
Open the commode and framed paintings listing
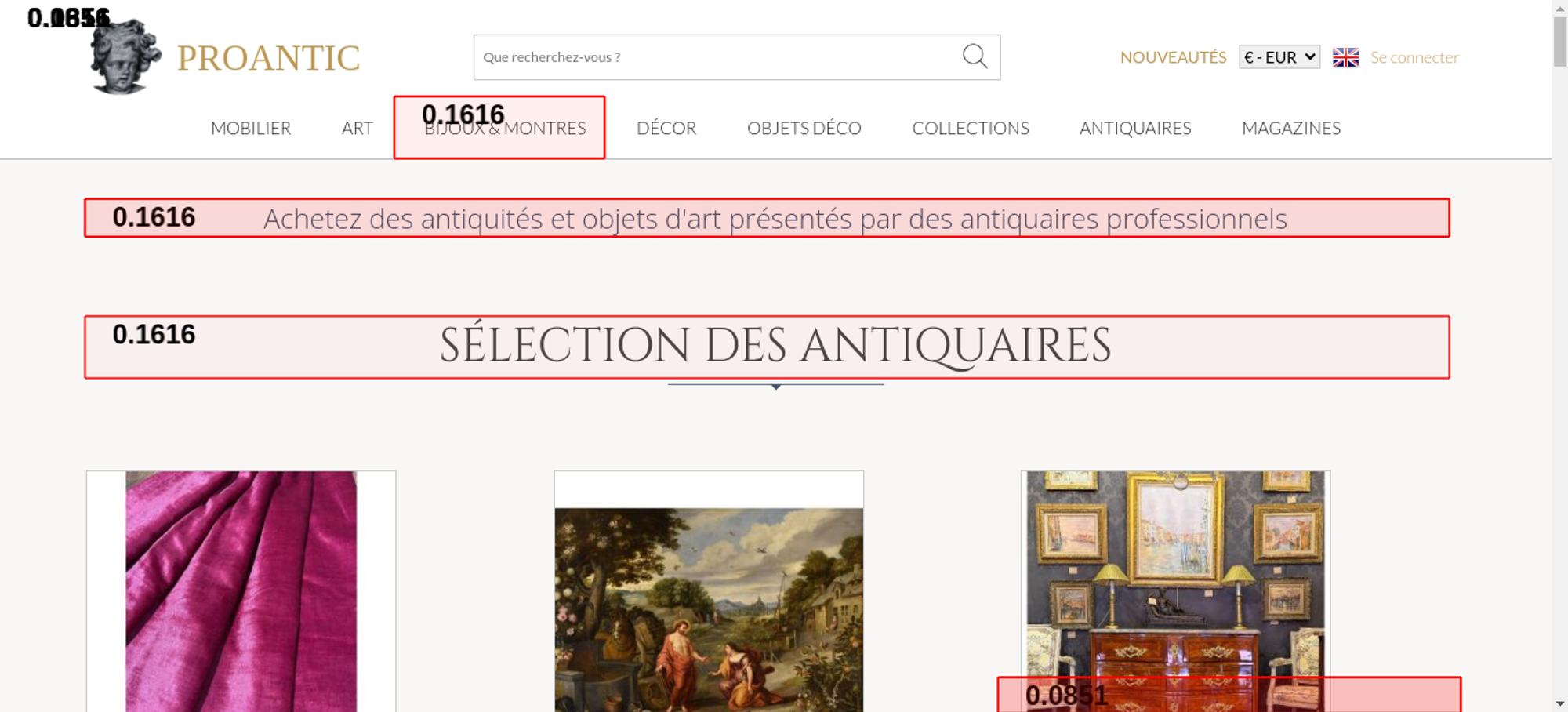1174,572
